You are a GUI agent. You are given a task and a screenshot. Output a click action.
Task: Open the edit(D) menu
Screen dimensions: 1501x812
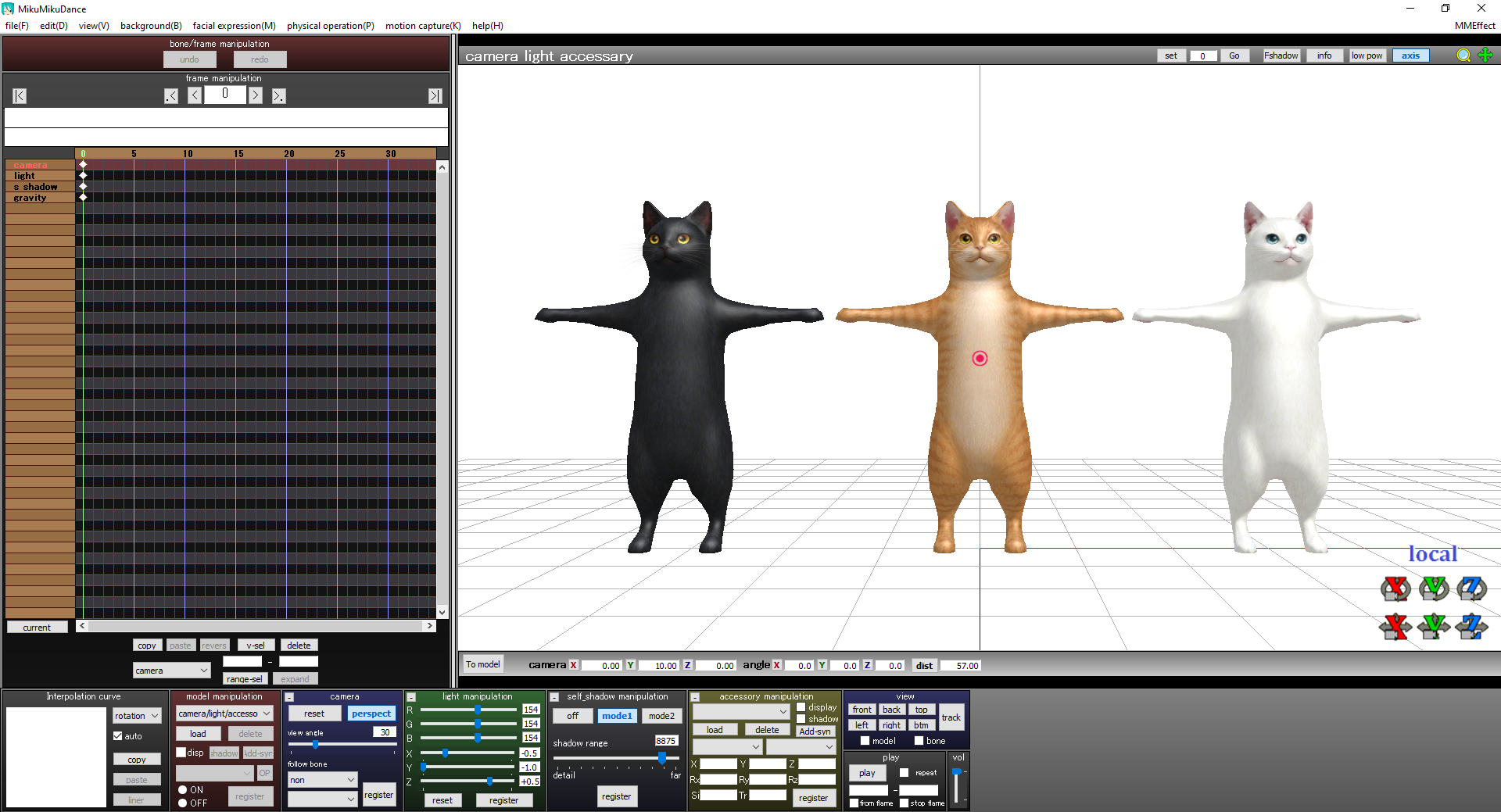54,26
